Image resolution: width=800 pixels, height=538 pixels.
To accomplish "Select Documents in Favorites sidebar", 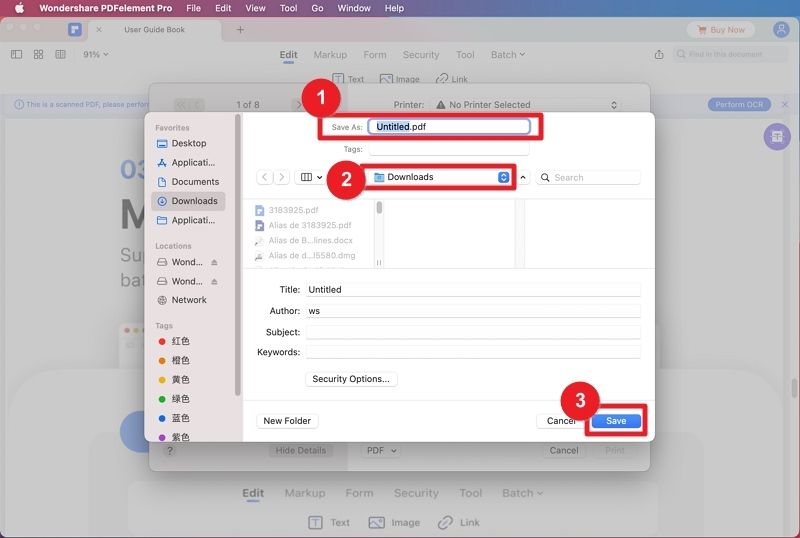I will click(188, 182).
